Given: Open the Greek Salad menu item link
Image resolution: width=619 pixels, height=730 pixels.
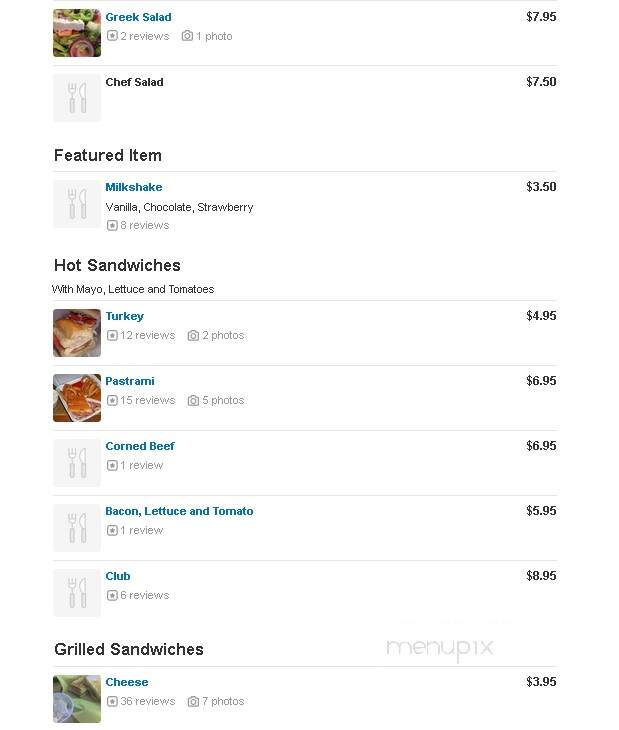Looking at the screenshot, I should coord(138,17).
